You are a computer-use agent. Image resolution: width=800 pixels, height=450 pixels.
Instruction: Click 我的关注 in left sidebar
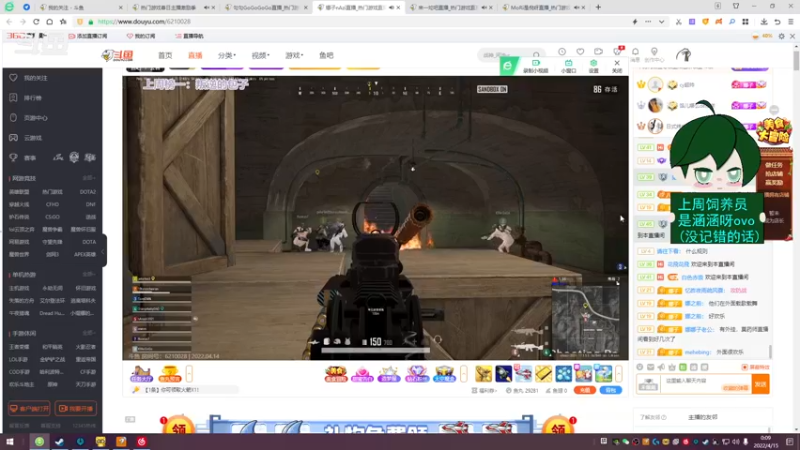click(x=35, y=78)
